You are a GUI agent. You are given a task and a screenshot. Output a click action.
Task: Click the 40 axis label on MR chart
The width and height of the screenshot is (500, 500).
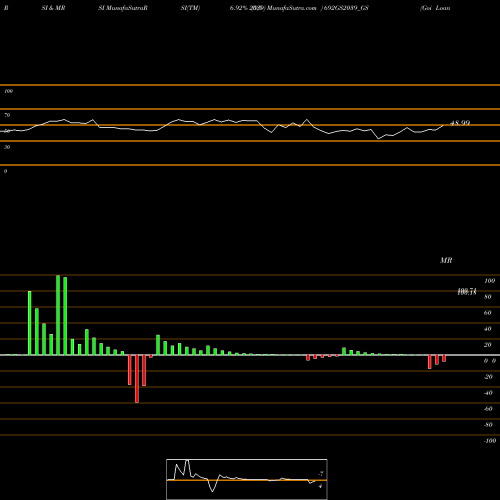[488, 329]
